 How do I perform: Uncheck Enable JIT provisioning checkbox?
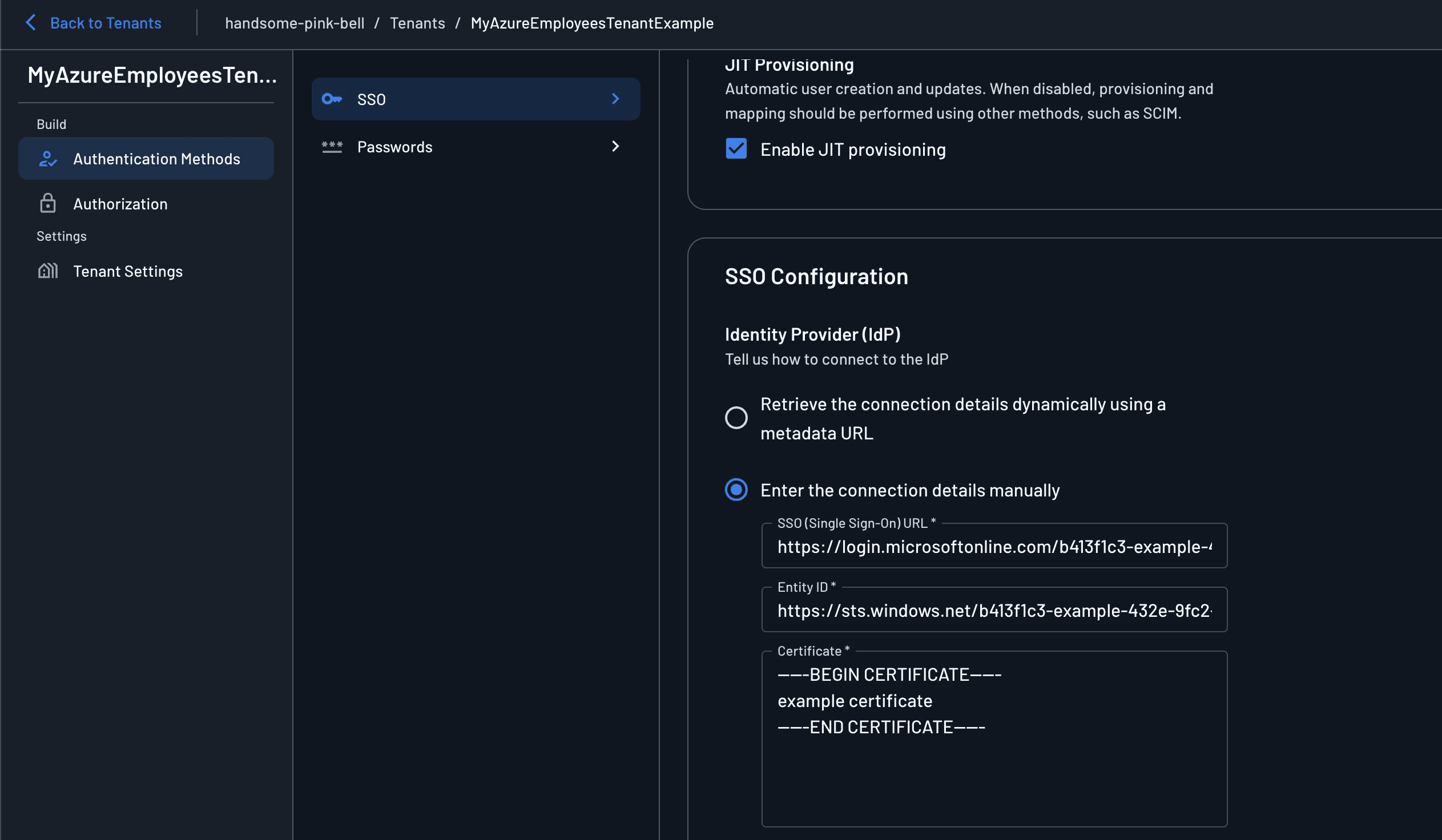736,149
